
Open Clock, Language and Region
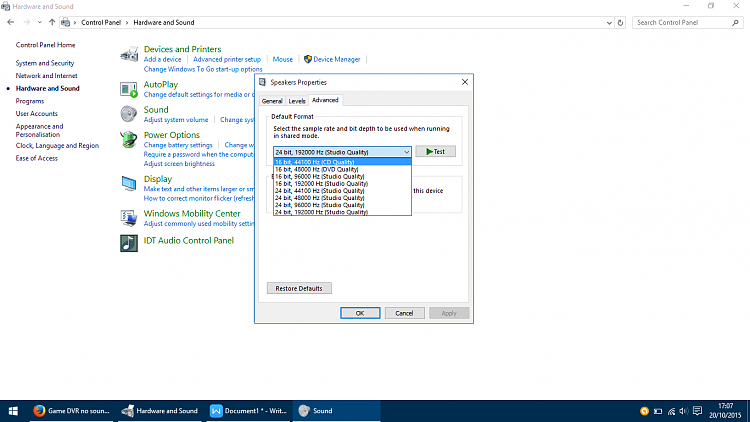pos(57,145)
